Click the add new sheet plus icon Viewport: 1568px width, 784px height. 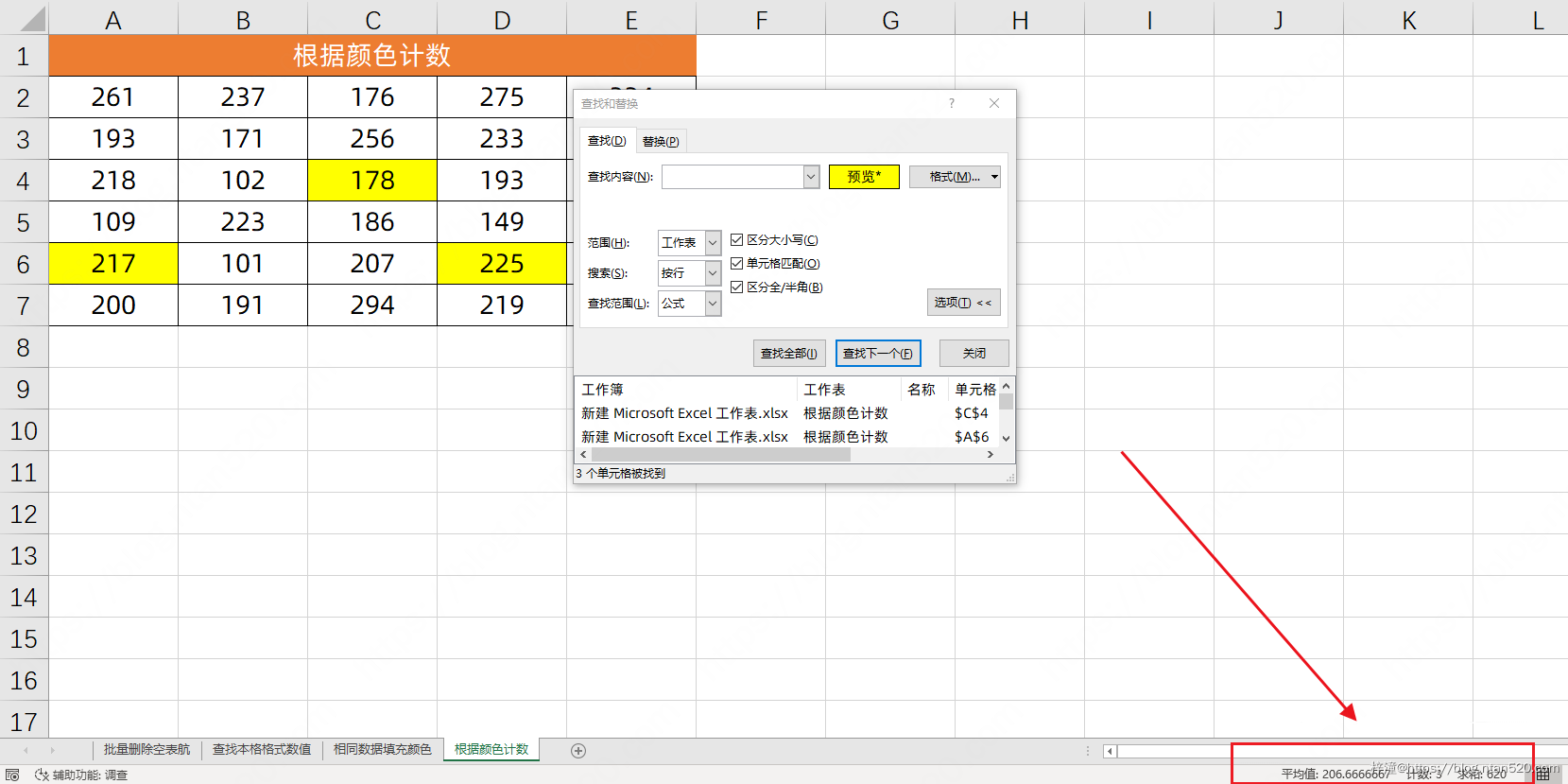pyautogui.click(x=578, y=751)
